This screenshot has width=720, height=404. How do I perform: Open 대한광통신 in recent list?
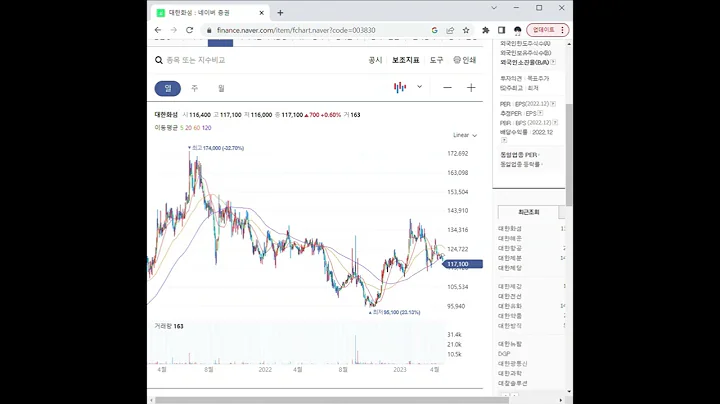click(512, 364)
